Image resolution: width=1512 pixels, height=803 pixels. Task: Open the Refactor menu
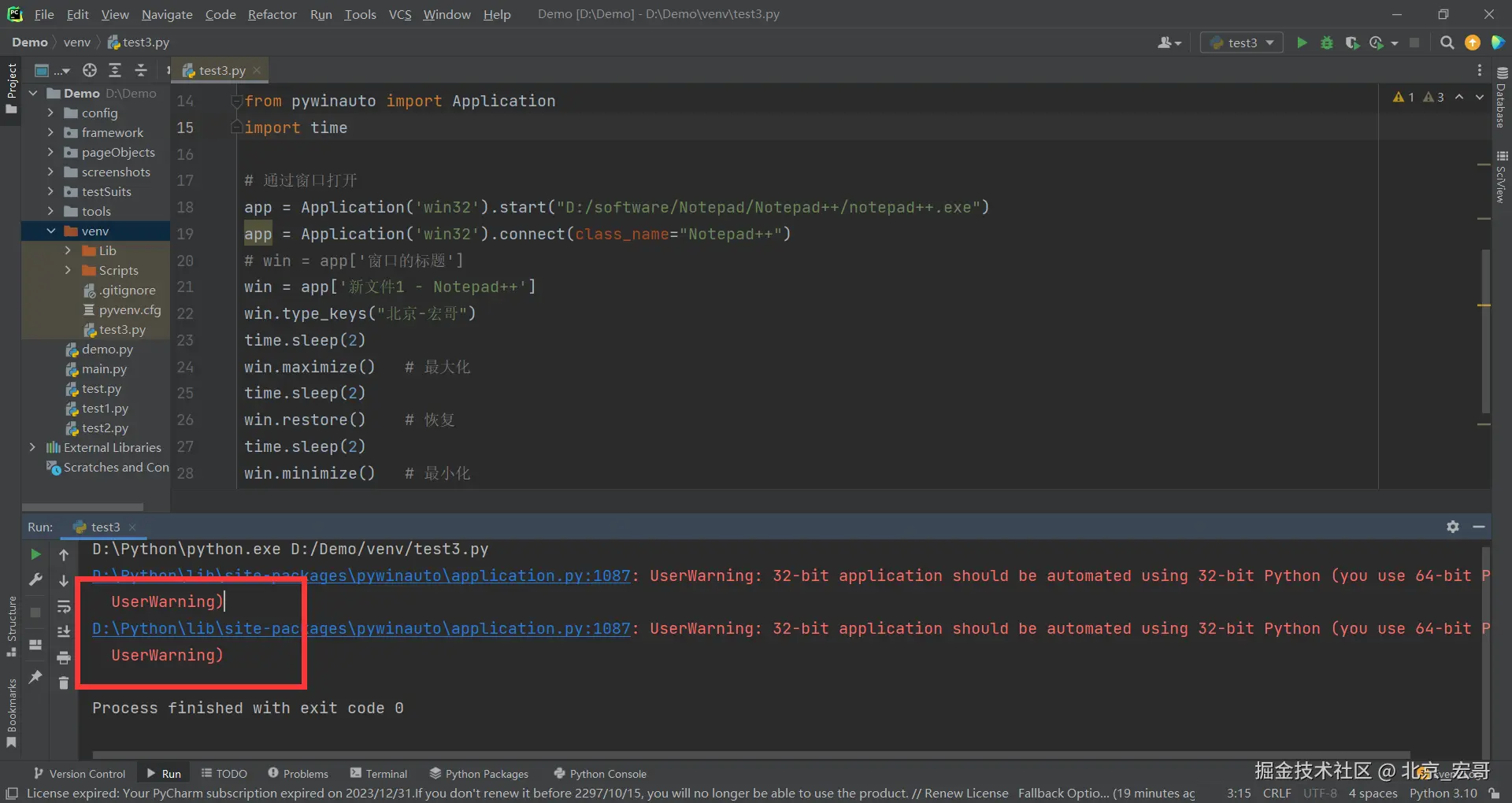click(272, 14)
